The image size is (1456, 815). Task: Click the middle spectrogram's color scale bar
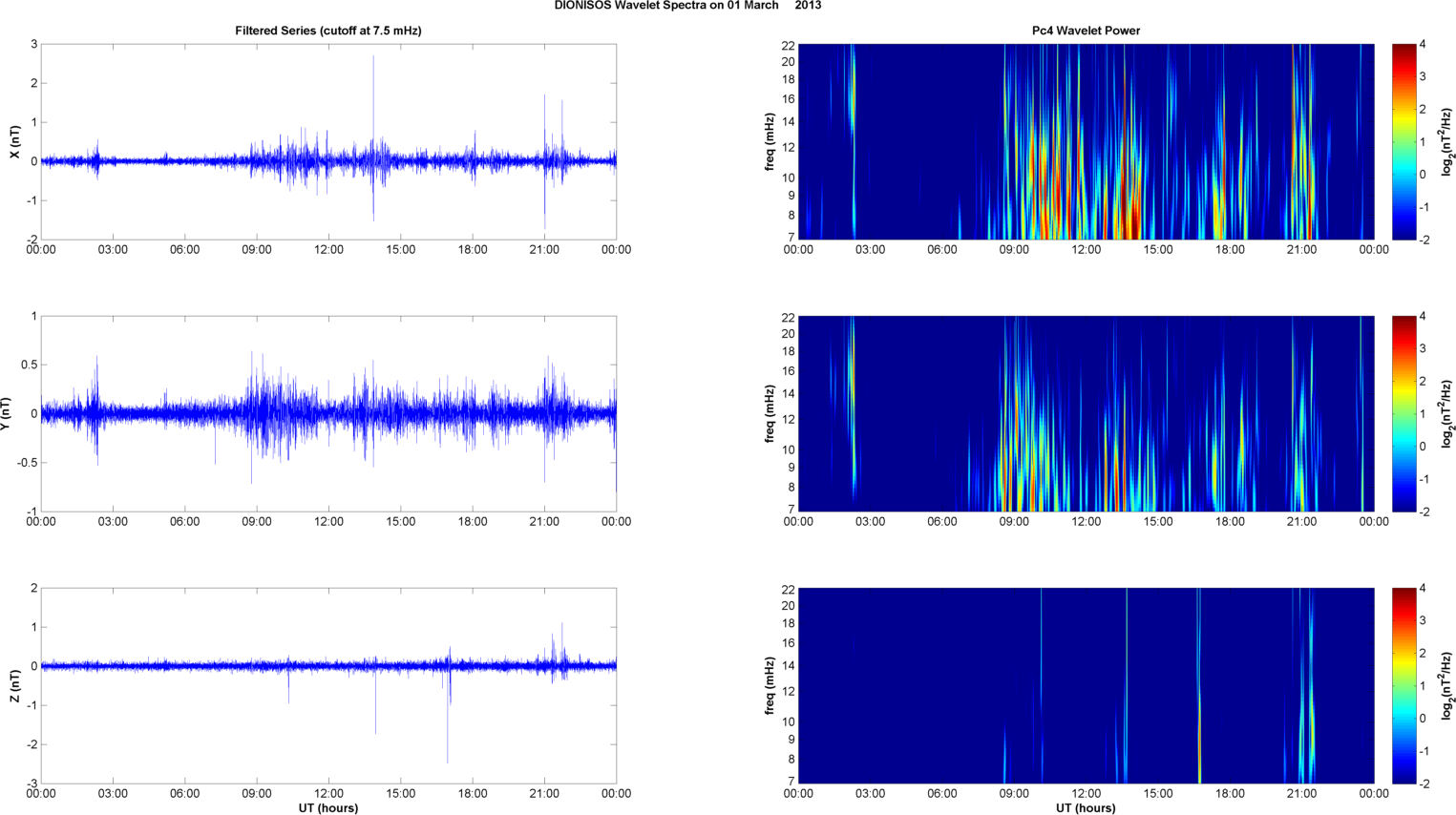pos(1403,414)
